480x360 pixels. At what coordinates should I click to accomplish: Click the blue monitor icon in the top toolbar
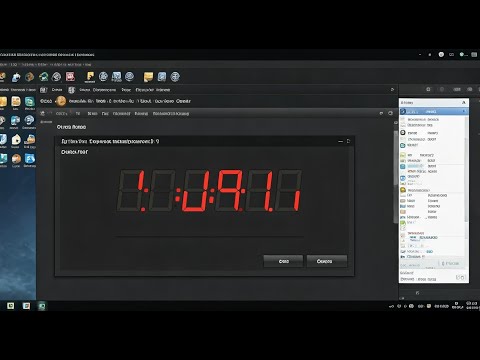coord(116,77)
